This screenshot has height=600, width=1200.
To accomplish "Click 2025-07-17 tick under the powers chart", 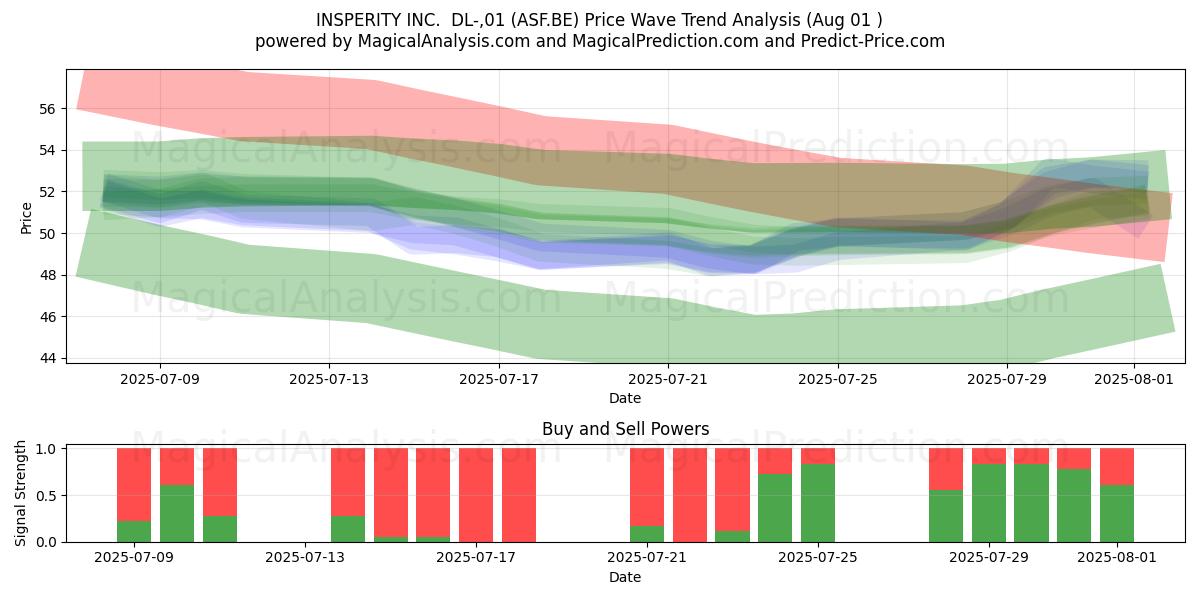I will 476,559.
